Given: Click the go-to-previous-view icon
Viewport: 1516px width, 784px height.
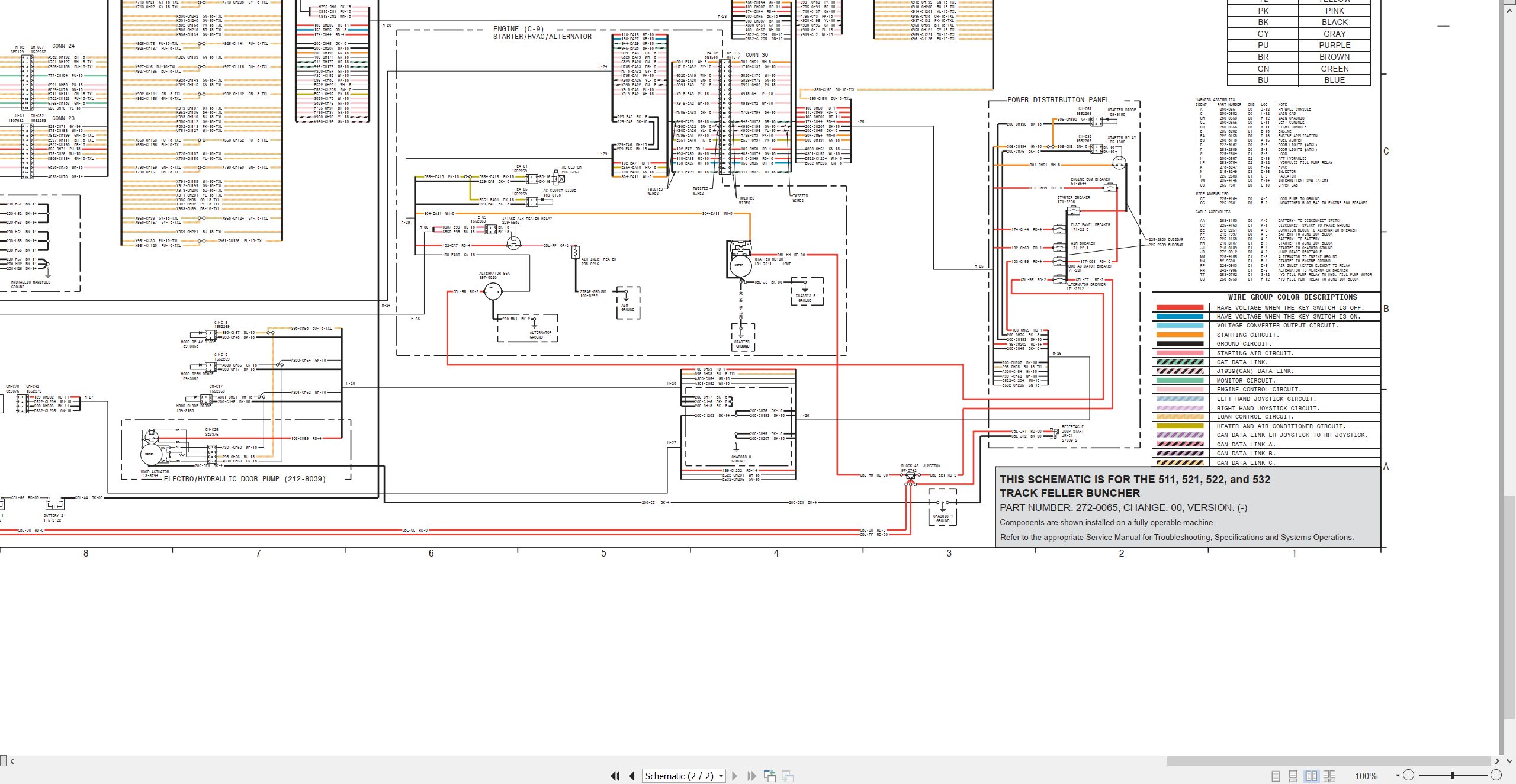Looking at the screenshot, I should [770, 776].
